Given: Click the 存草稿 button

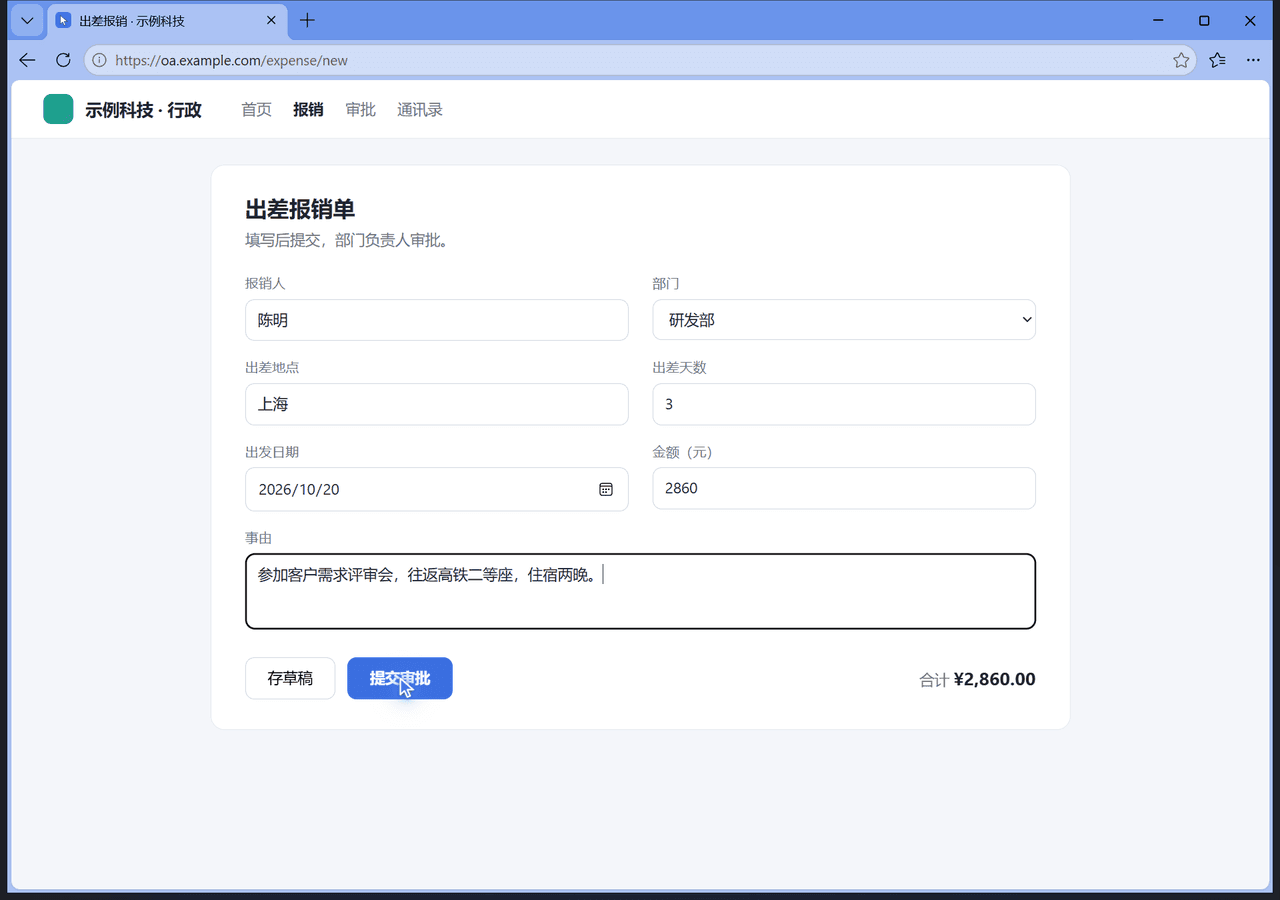Looking at the screenshot, I should (x=290, y=678).
